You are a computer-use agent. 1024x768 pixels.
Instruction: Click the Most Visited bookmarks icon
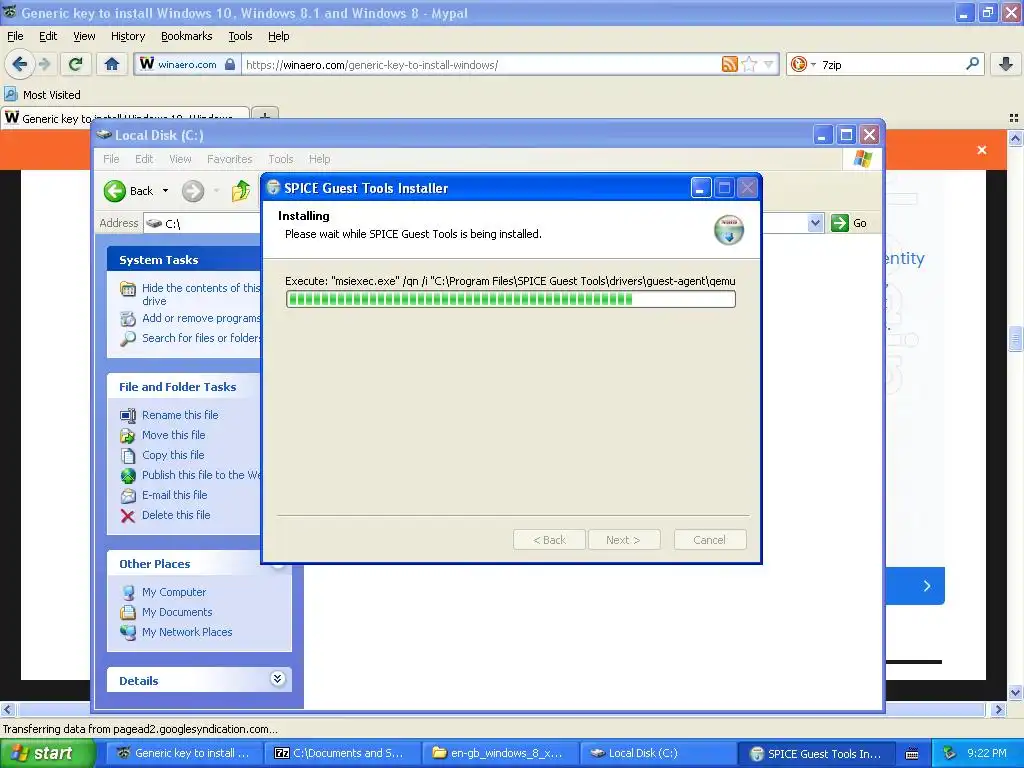point(10,94)
